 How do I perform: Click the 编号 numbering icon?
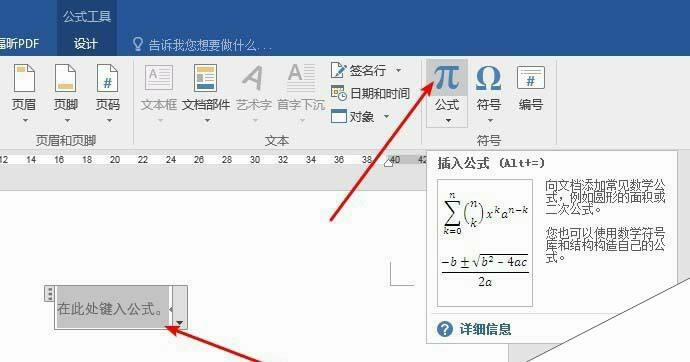pos(531,78)
